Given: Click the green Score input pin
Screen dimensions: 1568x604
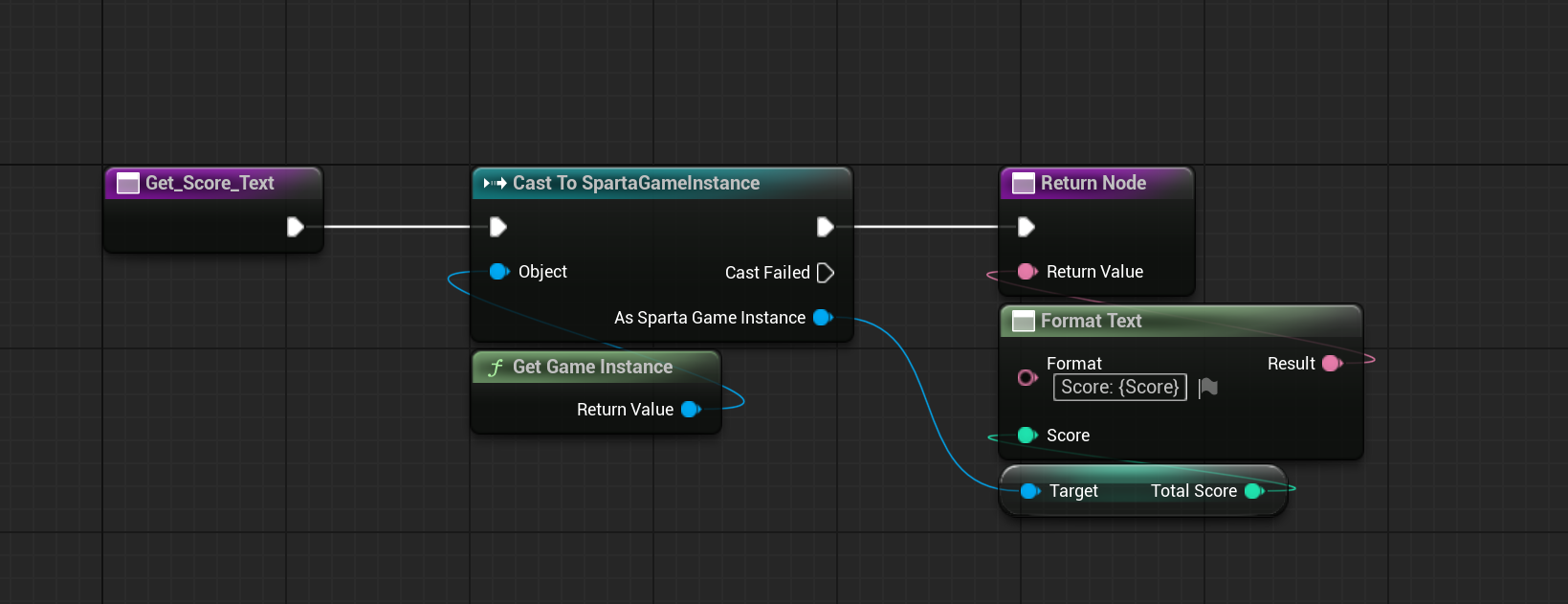Looking at the screenshot, I should [x=1027, y=436].
